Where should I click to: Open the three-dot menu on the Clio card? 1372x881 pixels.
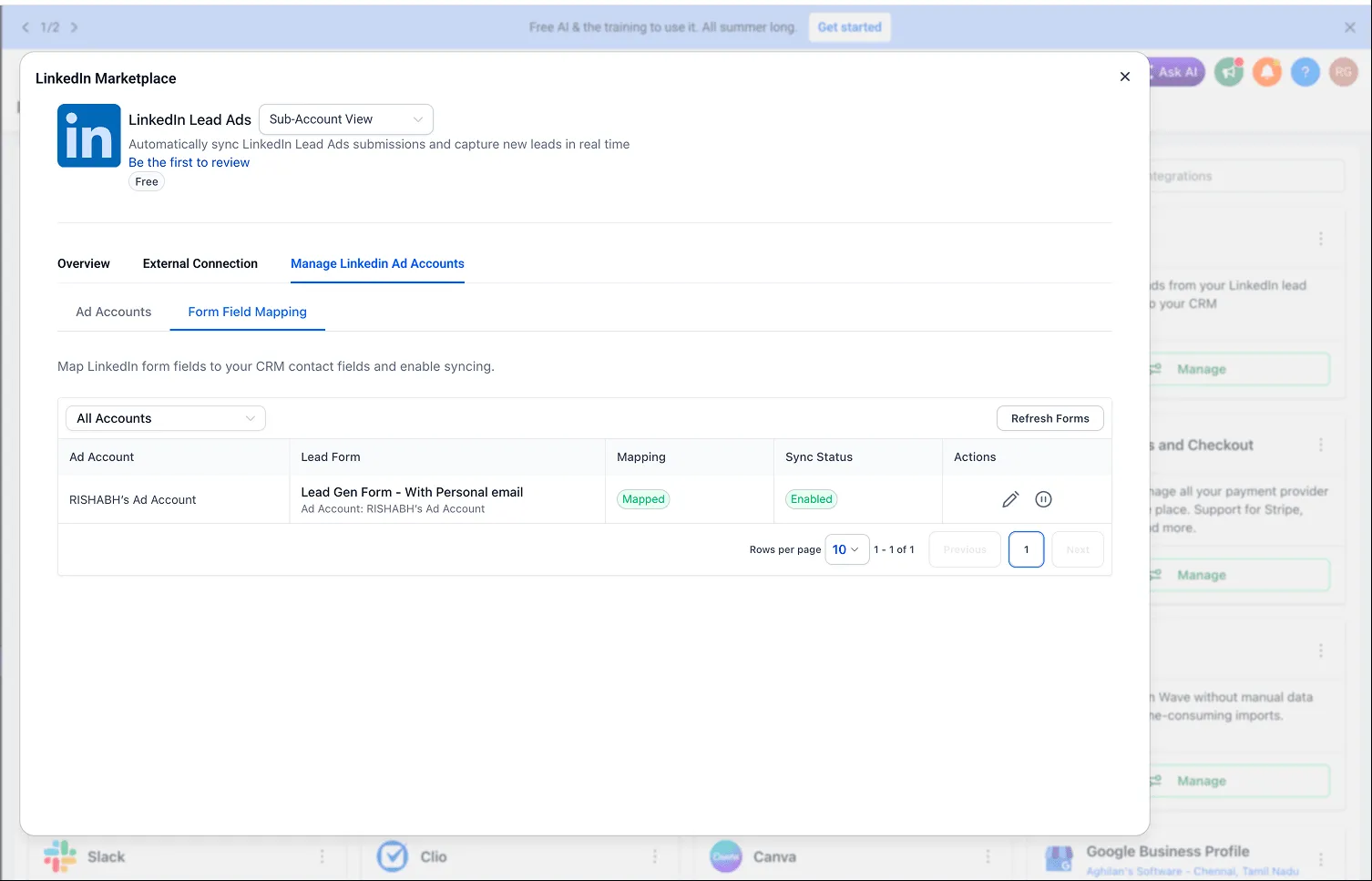655,856
